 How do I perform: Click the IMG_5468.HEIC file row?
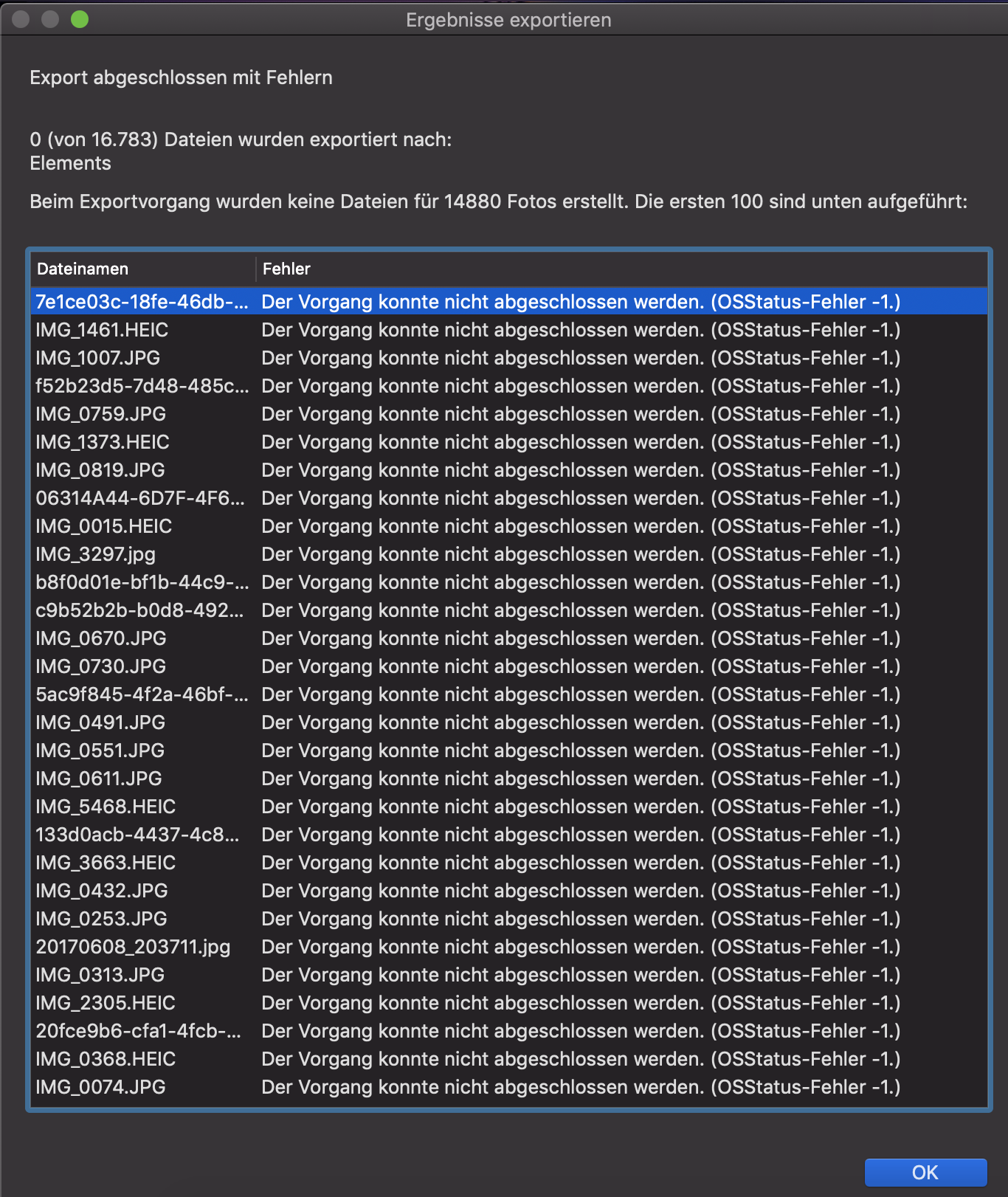point(106,807)
